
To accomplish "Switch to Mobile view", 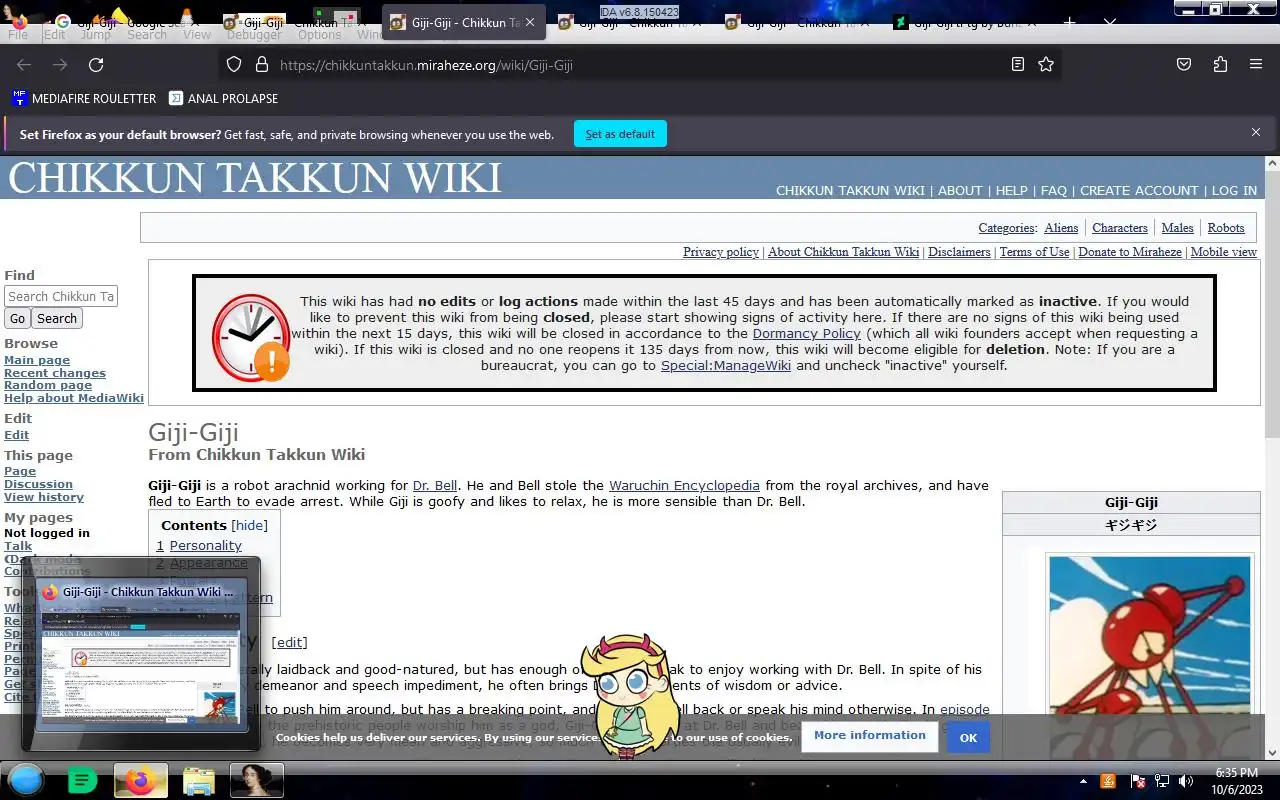I will [x=1223, y=252].
